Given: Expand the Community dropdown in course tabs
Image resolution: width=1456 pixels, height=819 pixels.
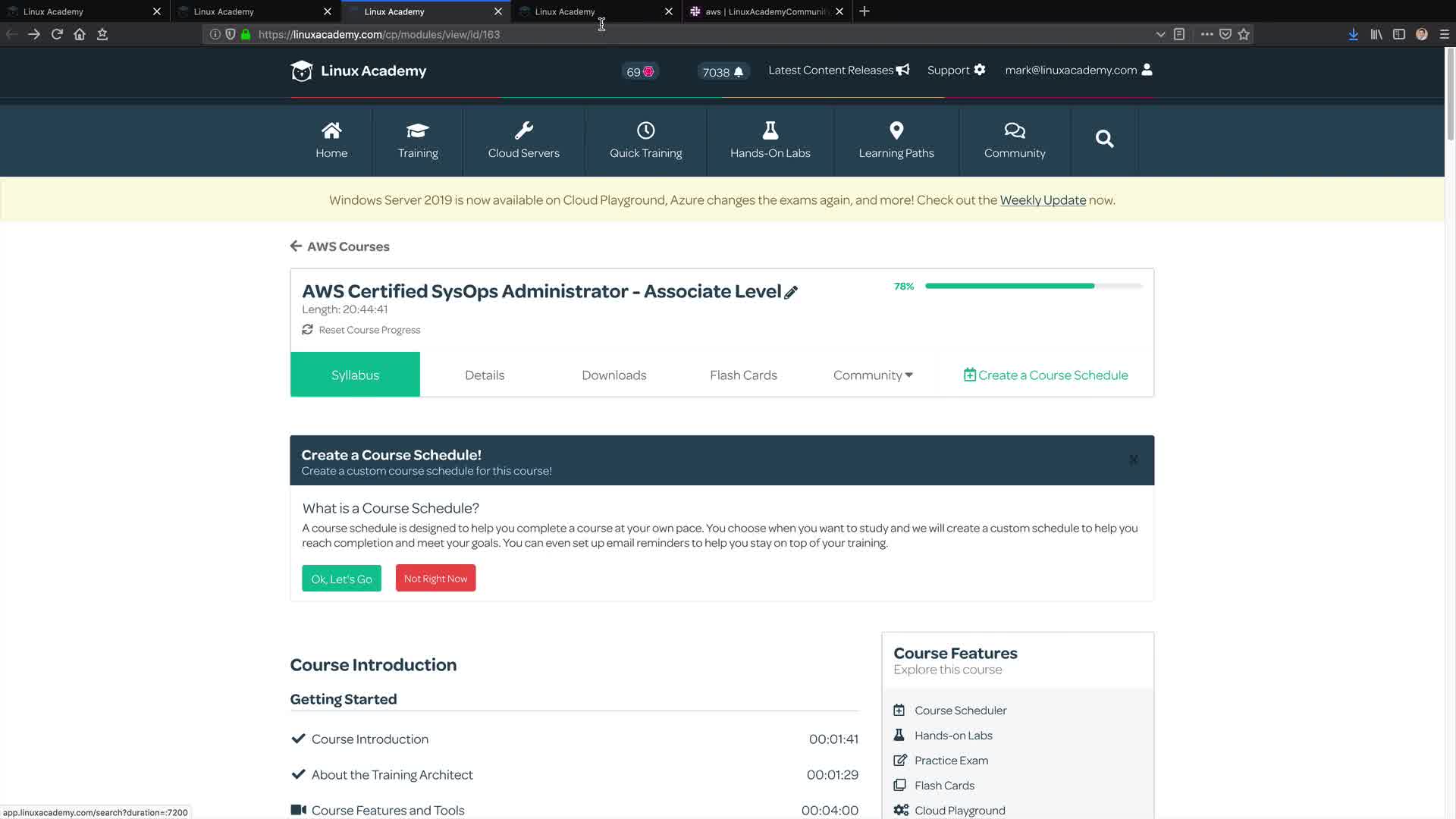Looking at the screenshot, I should 873,375.
